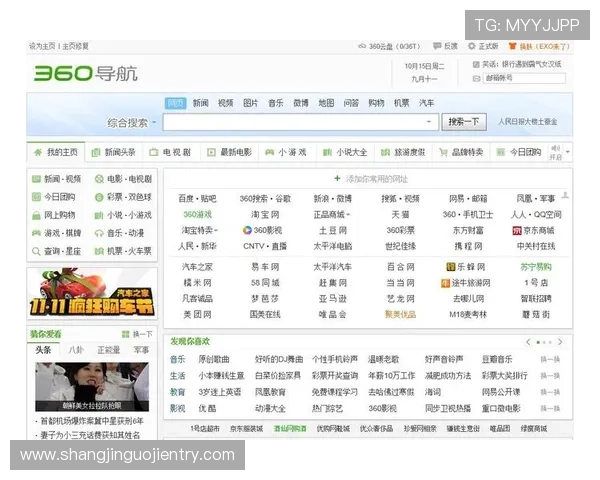The height and width of the screenshot is (480, 600).
Task: Expand the 淘宝特卖 dropdown arrow
Action: click(216, 230)
